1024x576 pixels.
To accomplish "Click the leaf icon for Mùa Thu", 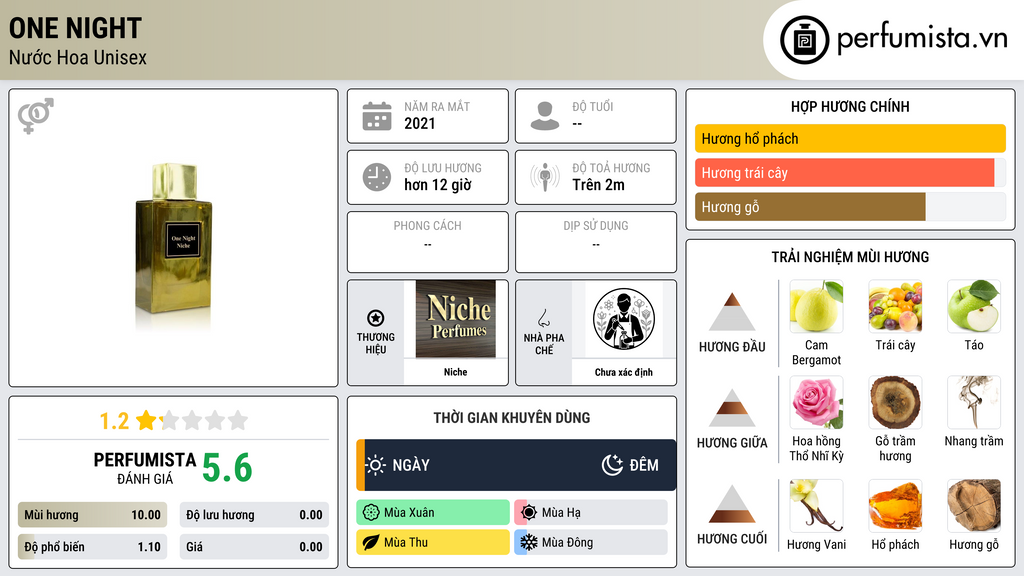I will (x=371, y=542).
